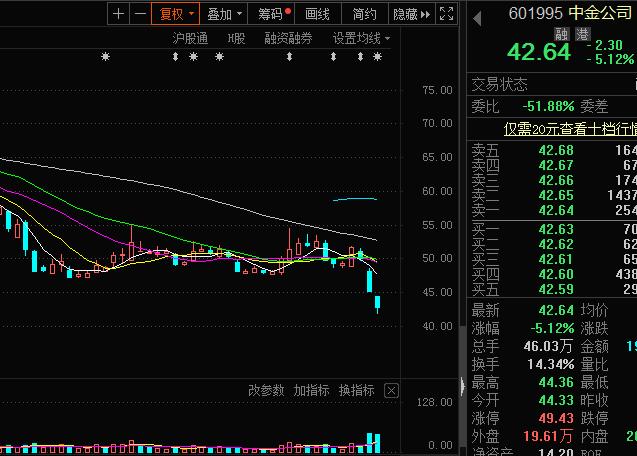Click the latest price 42.64 in header

539,52
